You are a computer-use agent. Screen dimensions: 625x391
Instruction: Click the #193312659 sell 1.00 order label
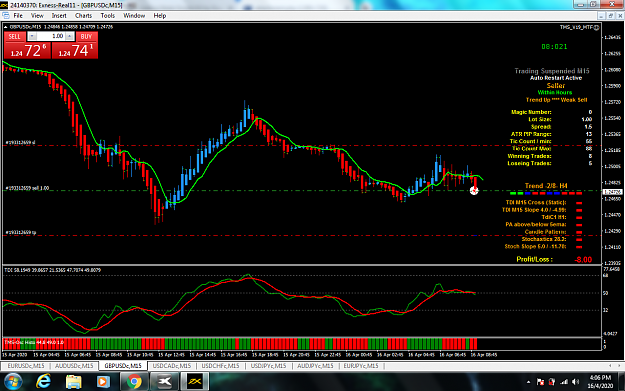click(x=27, y=188)
